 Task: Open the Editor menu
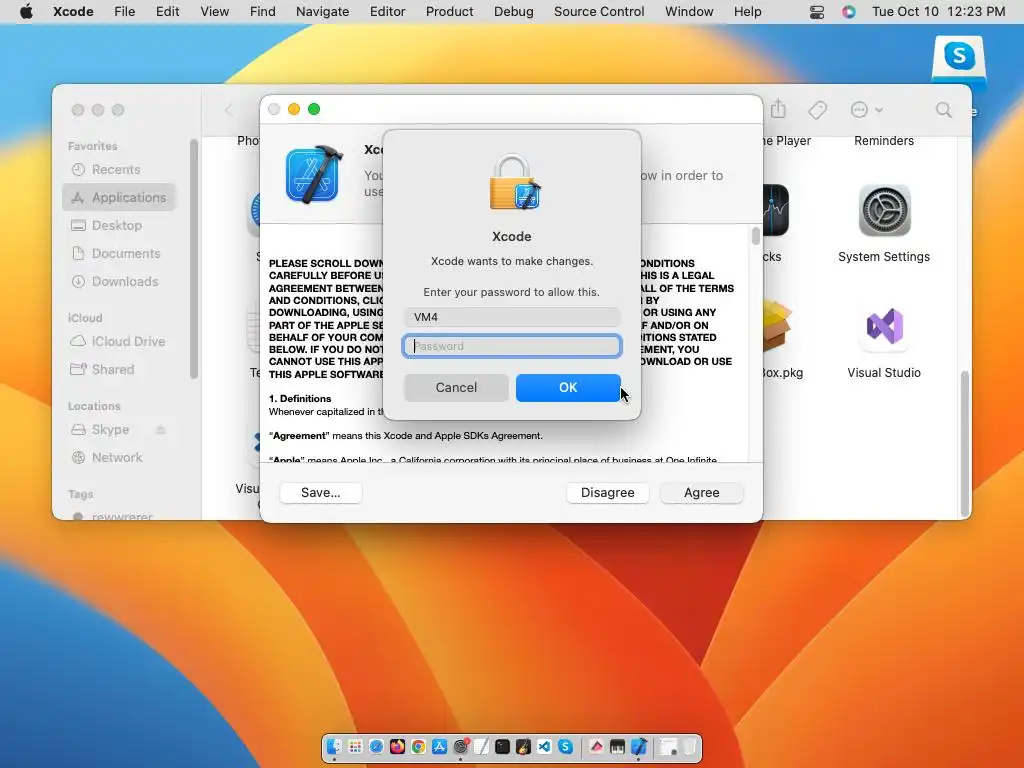coord(387,12)
